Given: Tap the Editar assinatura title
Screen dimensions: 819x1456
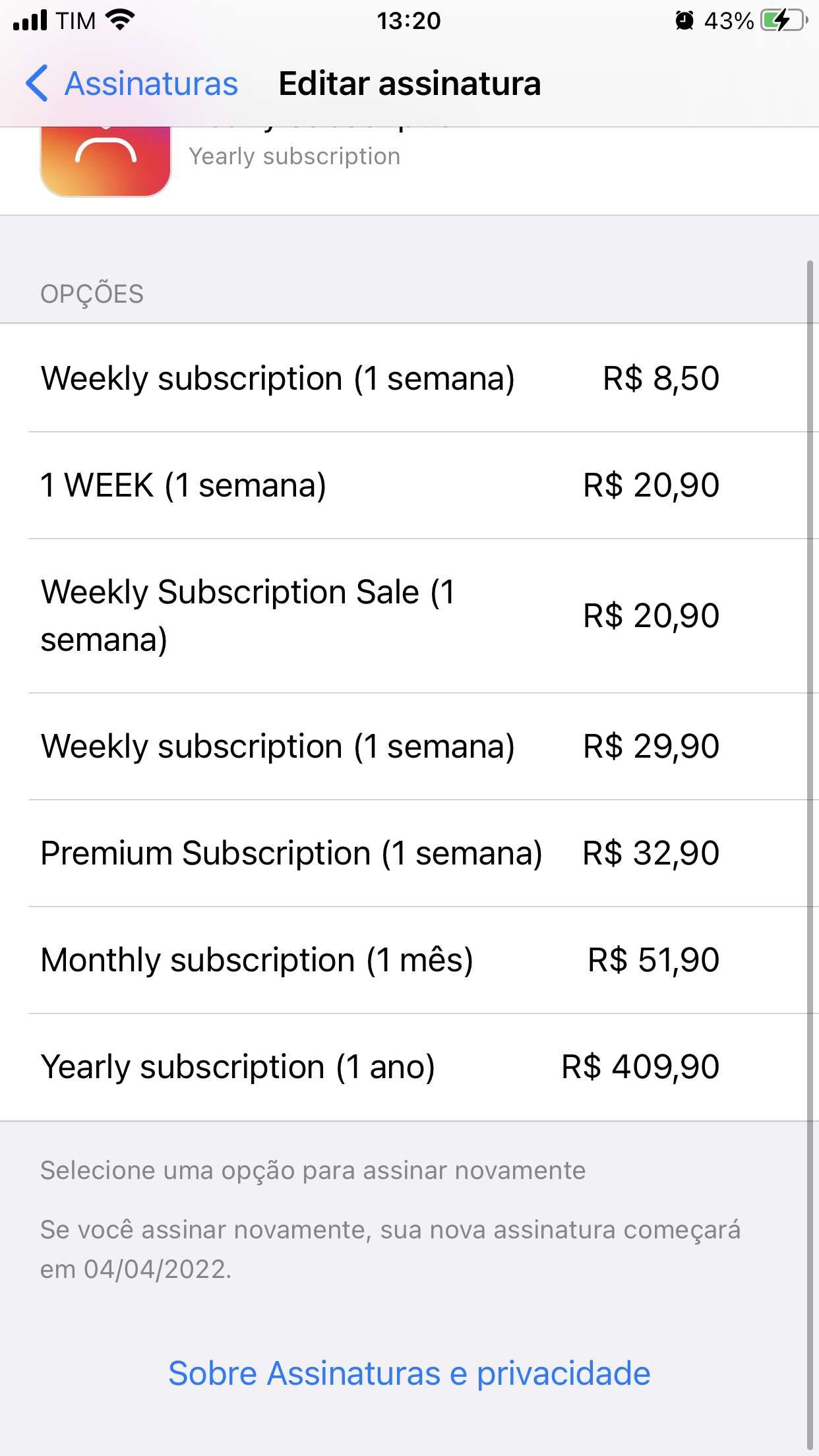Looking at the screenshot, I should click(409, 84).
